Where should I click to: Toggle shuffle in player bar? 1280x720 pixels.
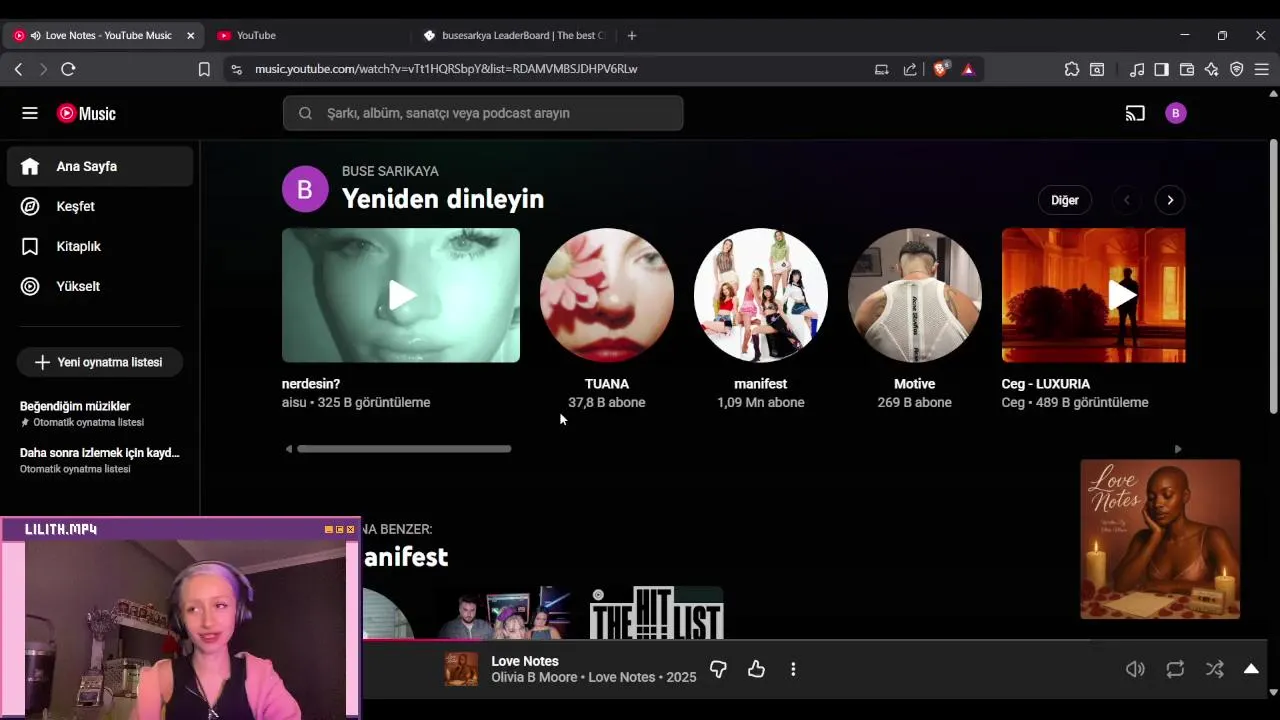(1214, 669)
